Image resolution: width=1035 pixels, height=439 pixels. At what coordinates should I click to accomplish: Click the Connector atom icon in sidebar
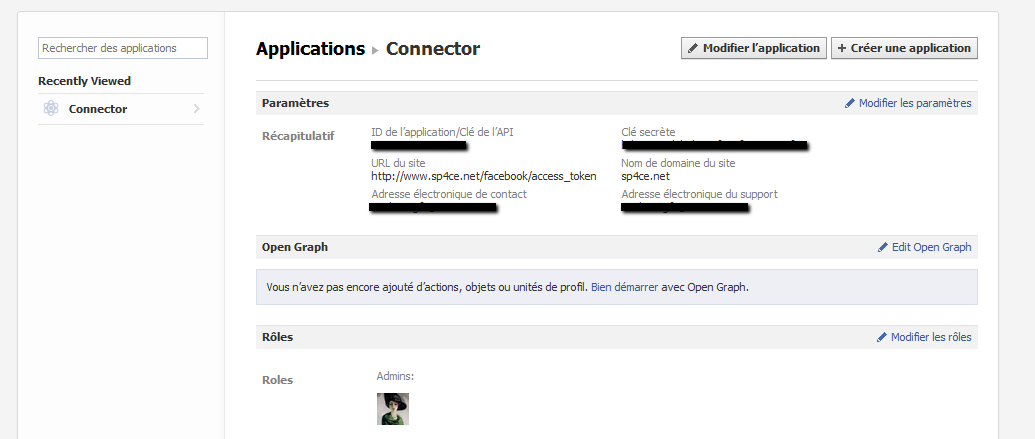(51, 109)
